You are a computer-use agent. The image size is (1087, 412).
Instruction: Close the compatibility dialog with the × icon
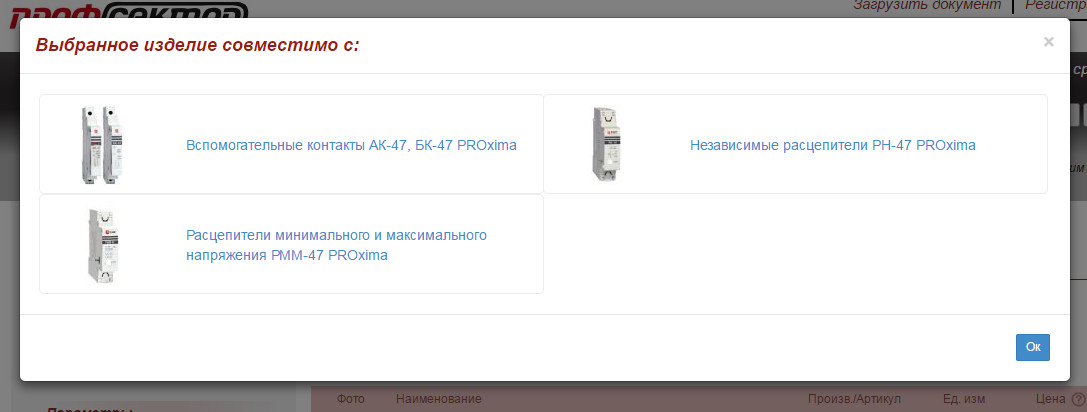coord(1048,42)
